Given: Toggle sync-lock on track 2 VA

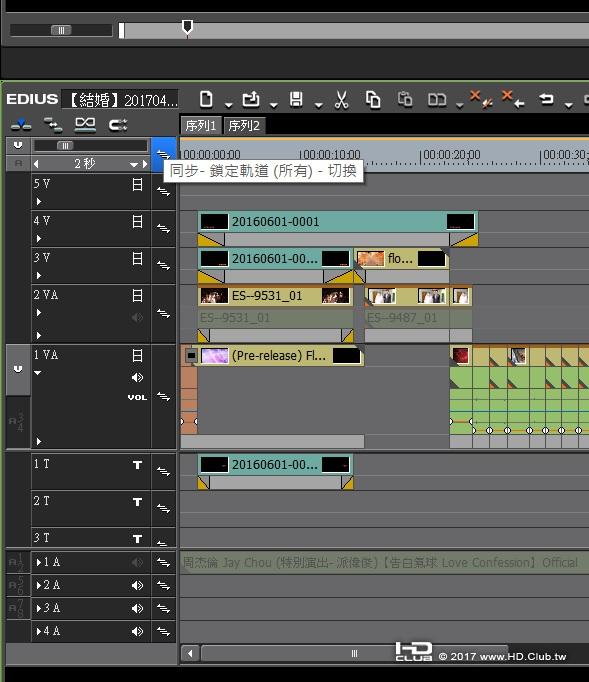Looking at the screenshot, I should coord(164,313).
